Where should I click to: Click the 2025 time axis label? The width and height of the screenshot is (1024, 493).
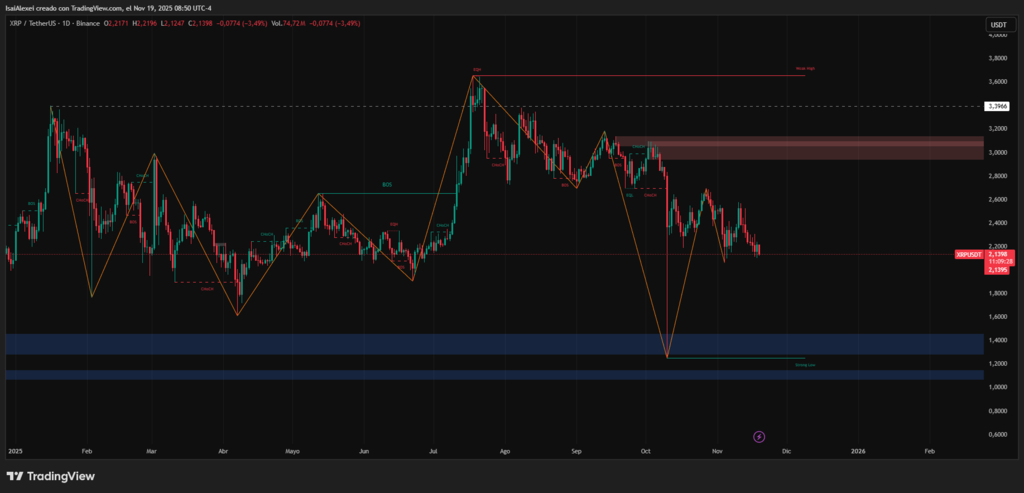pos(15,451)
